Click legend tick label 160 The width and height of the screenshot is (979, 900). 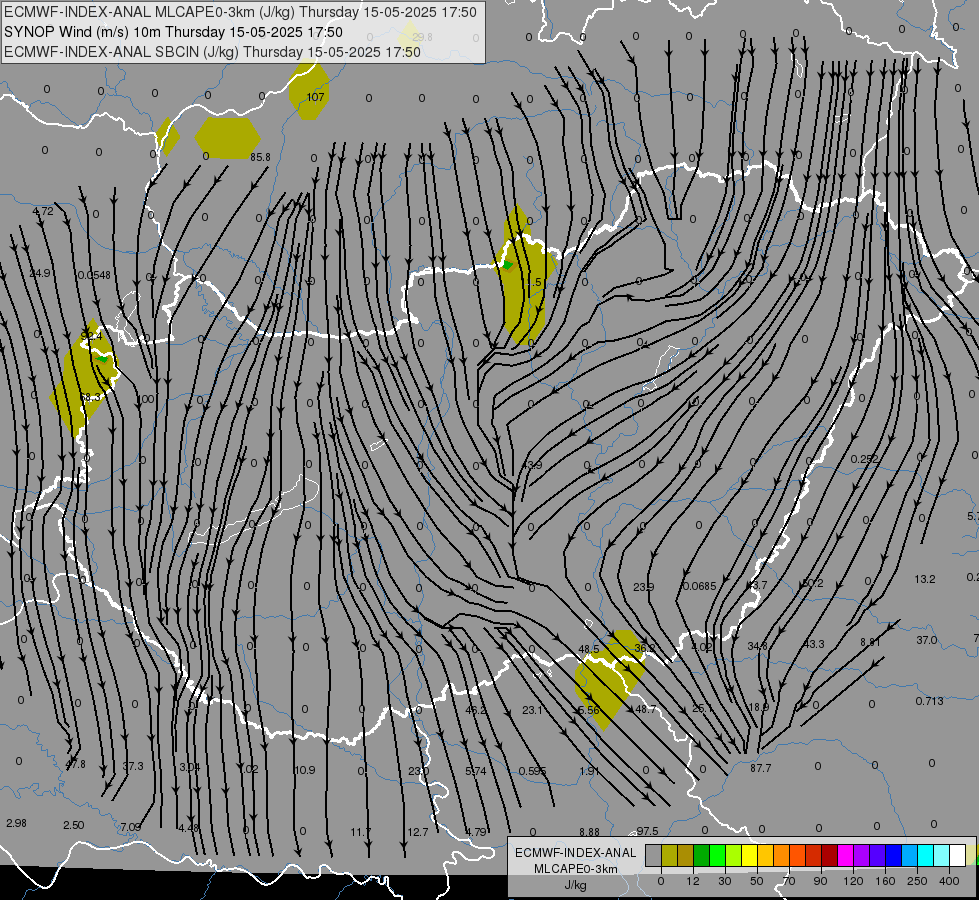pos(885,881)
